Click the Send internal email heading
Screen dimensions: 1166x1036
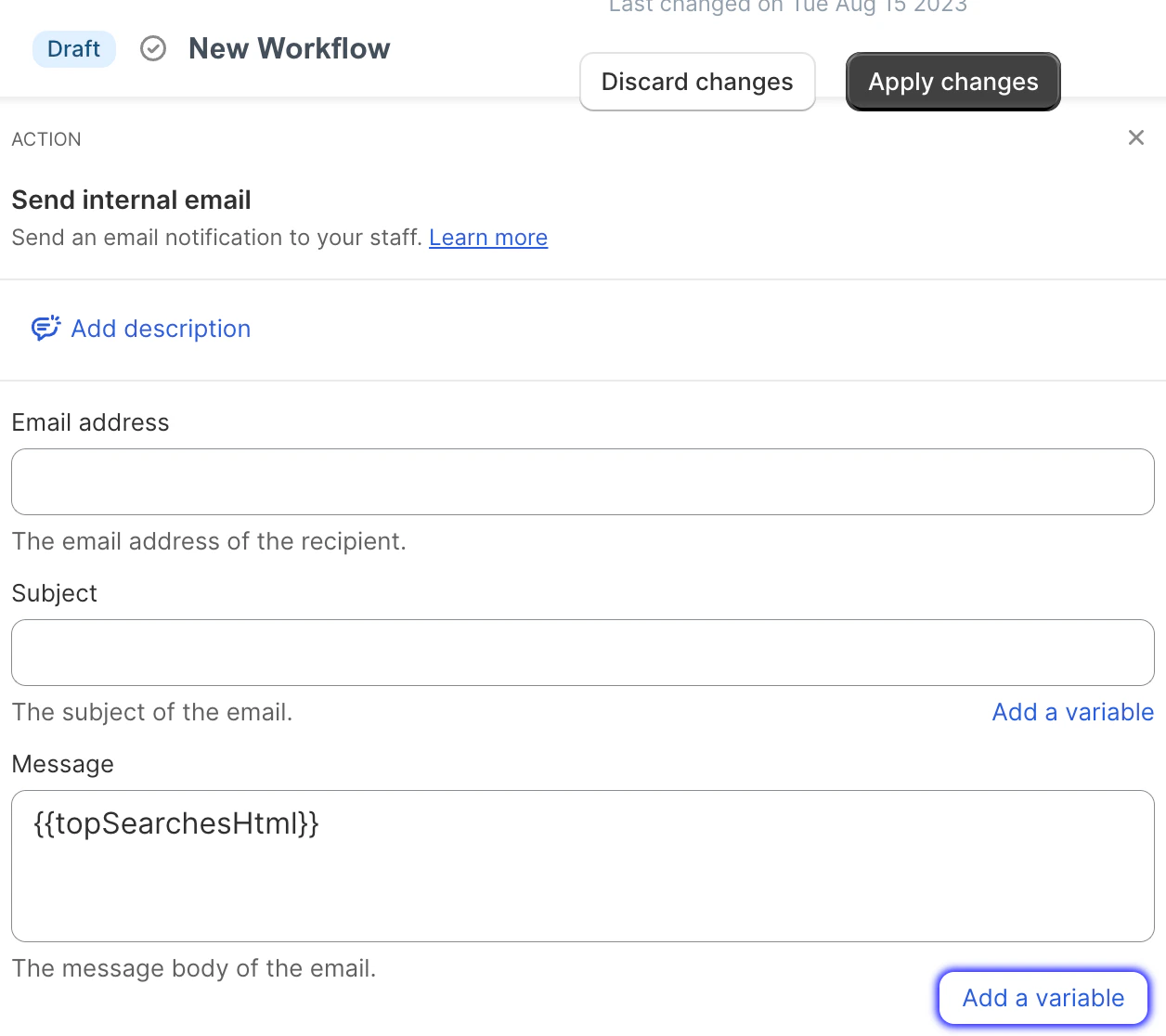131,200
